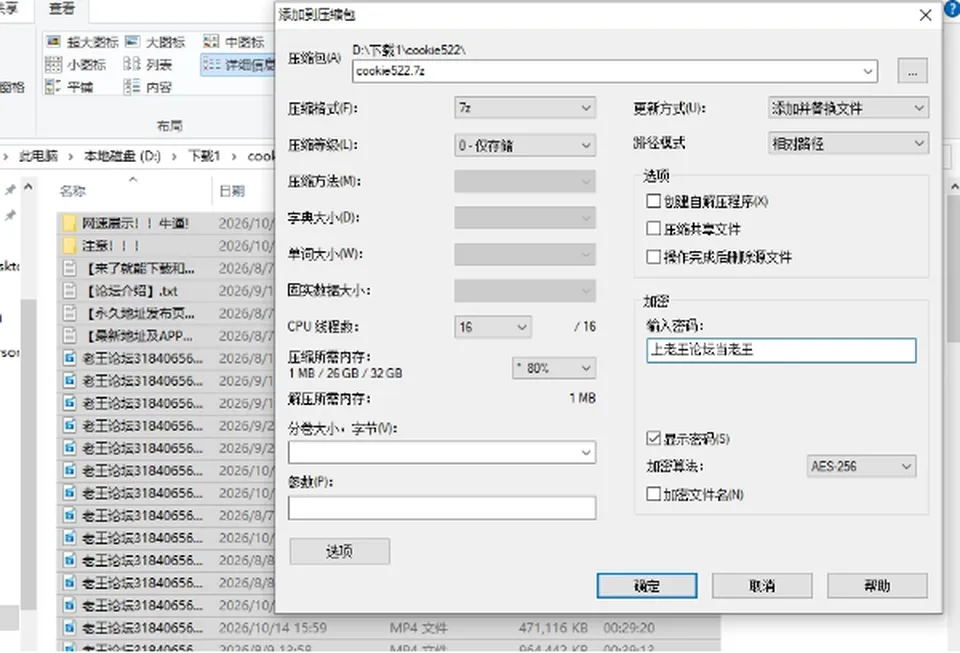Click the folder icon for 网速展示！！牛逼!
The width and height of the screenshot is (960, 653).
tap(70, 223)
